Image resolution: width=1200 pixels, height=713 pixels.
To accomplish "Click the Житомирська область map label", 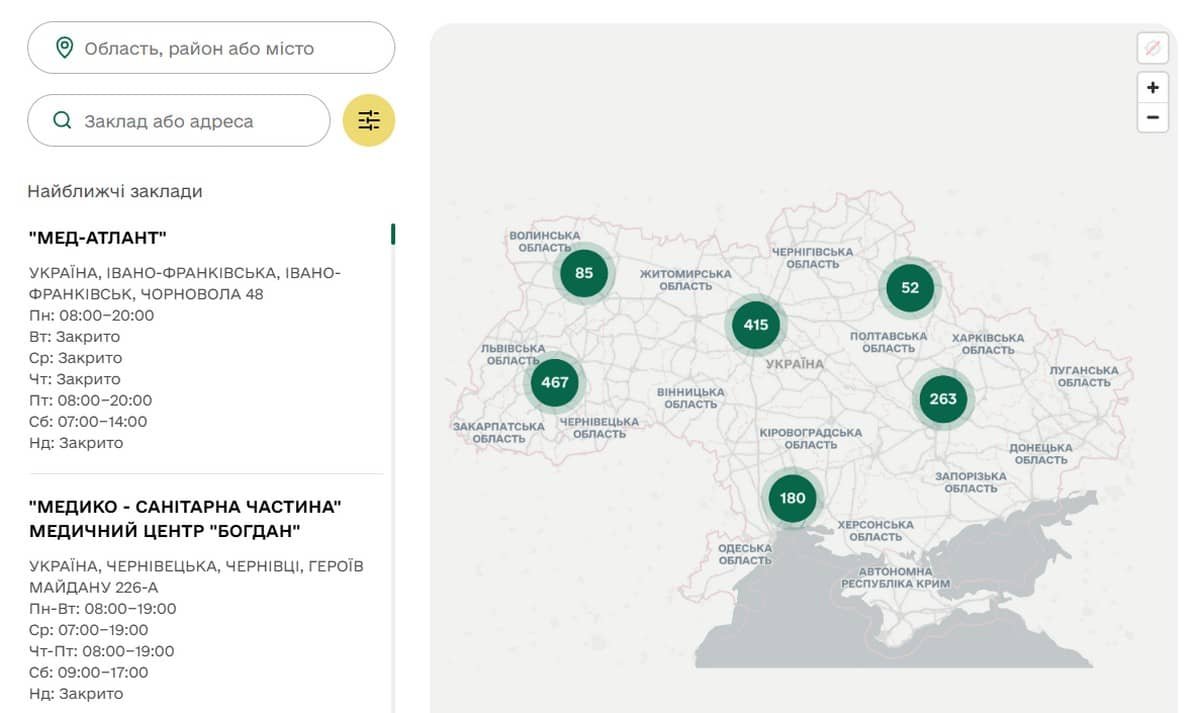I will [x=686, y=280].
